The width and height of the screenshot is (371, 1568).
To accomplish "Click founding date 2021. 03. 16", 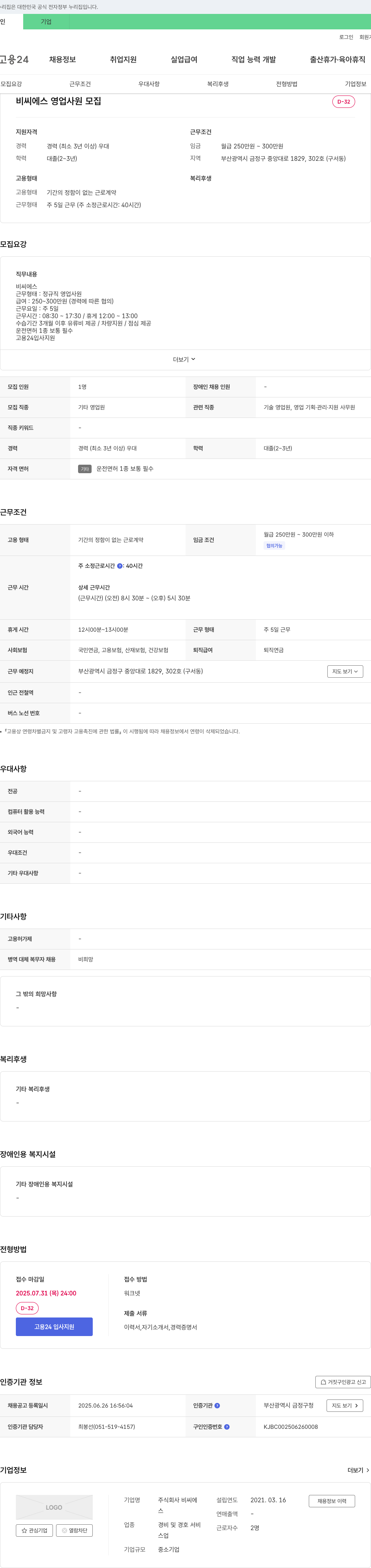I will coord(268,1500).
